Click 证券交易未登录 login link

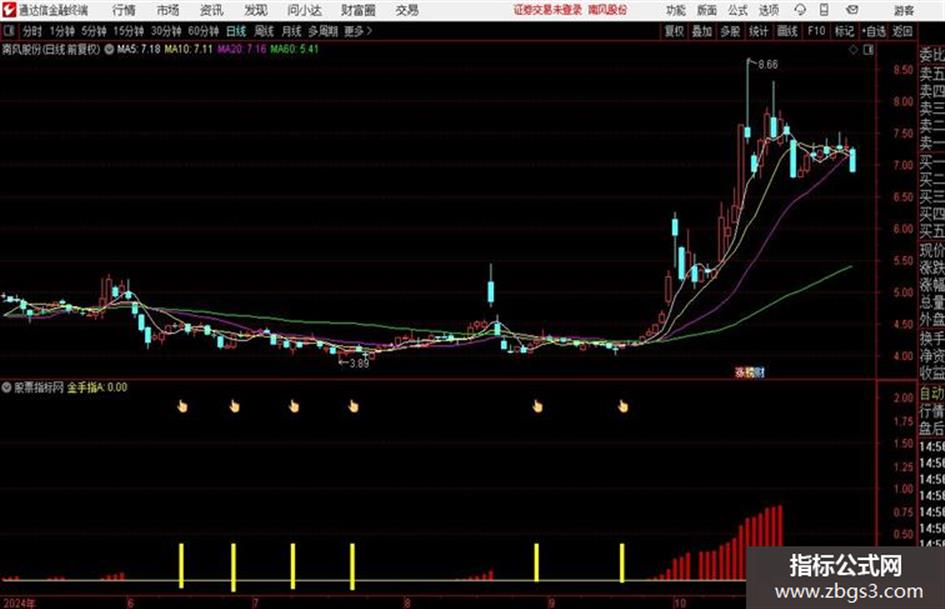[x=548, y=10]
